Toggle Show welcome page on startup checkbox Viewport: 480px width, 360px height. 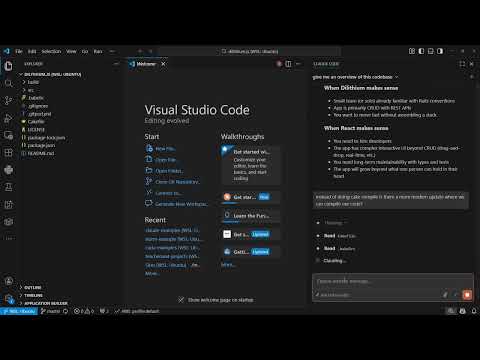(181, 300)
